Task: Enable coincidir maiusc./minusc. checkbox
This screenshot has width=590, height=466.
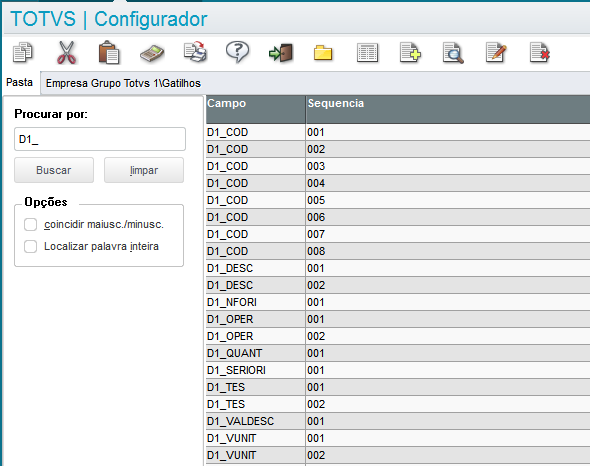Action: (30, 224)
